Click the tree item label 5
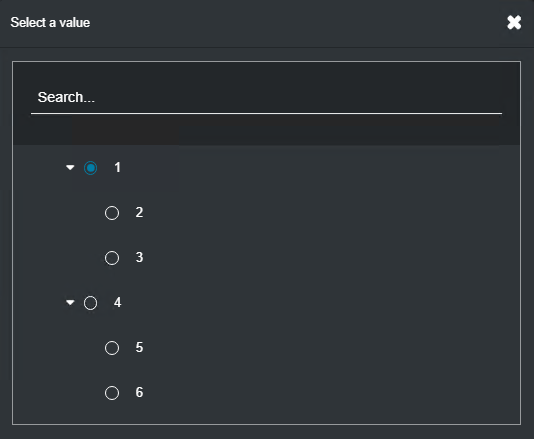Image resolution: width=534 pixels, height=439 pixels. (139, 347)
